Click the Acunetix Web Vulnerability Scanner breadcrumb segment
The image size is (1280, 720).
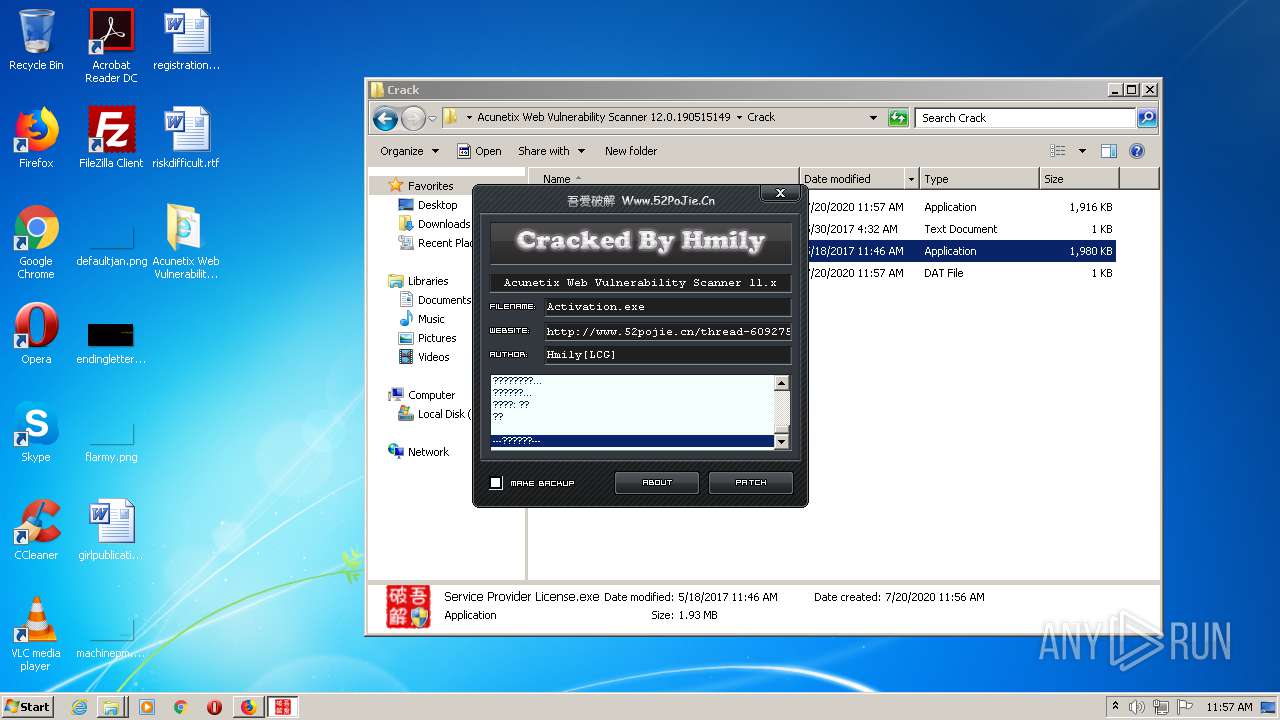pos(604,117)
